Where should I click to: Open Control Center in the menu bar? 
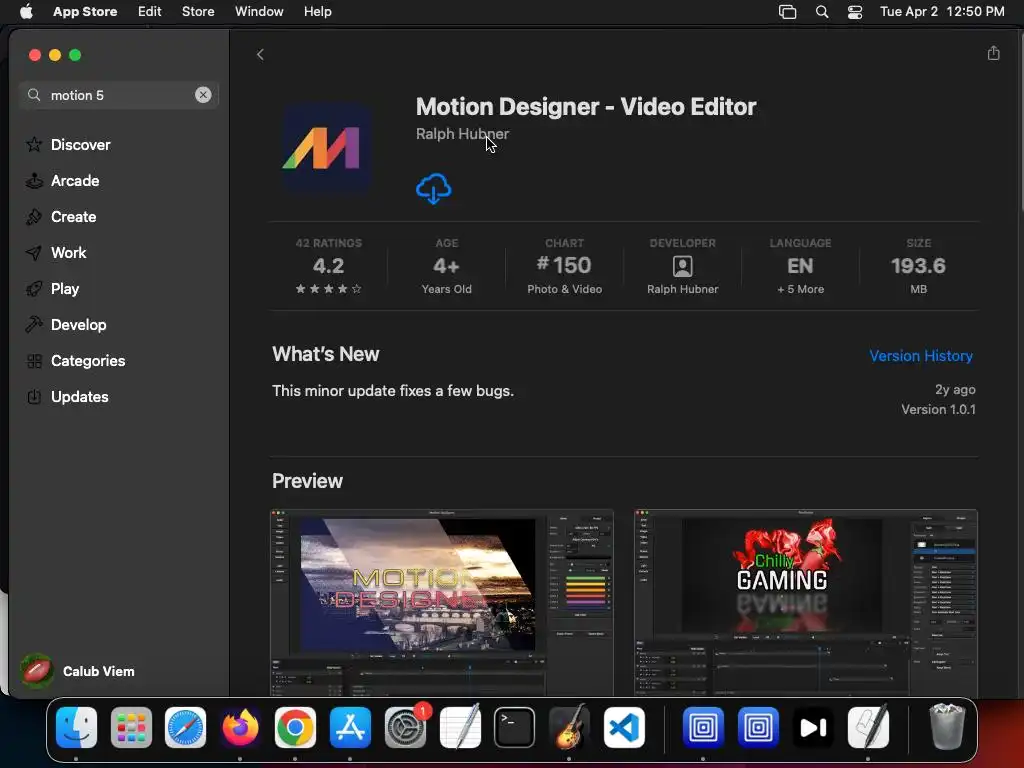coord(855,12)
